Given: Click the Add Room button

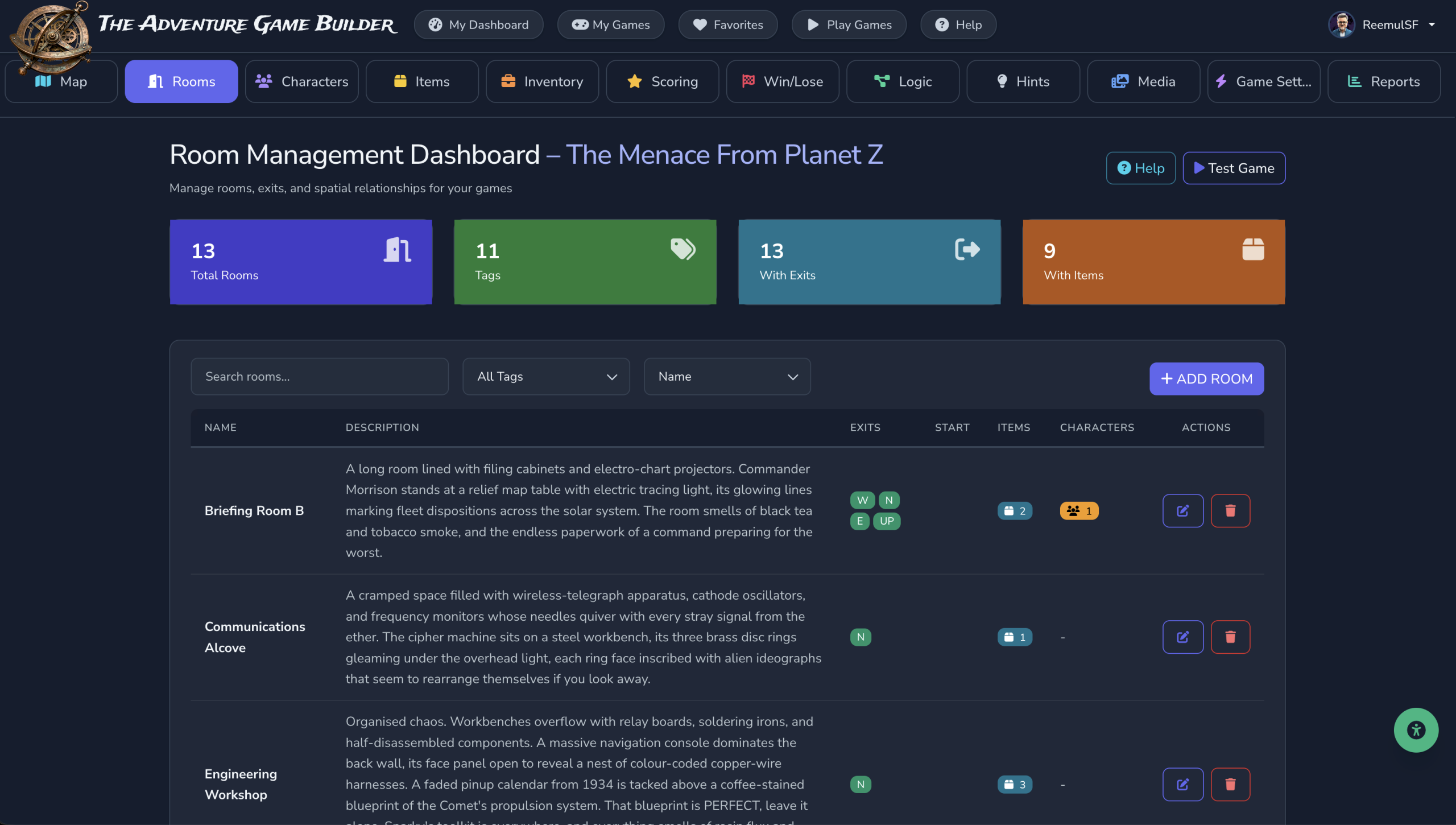Looking at the screenshot, I should [x=1206, y=378].
